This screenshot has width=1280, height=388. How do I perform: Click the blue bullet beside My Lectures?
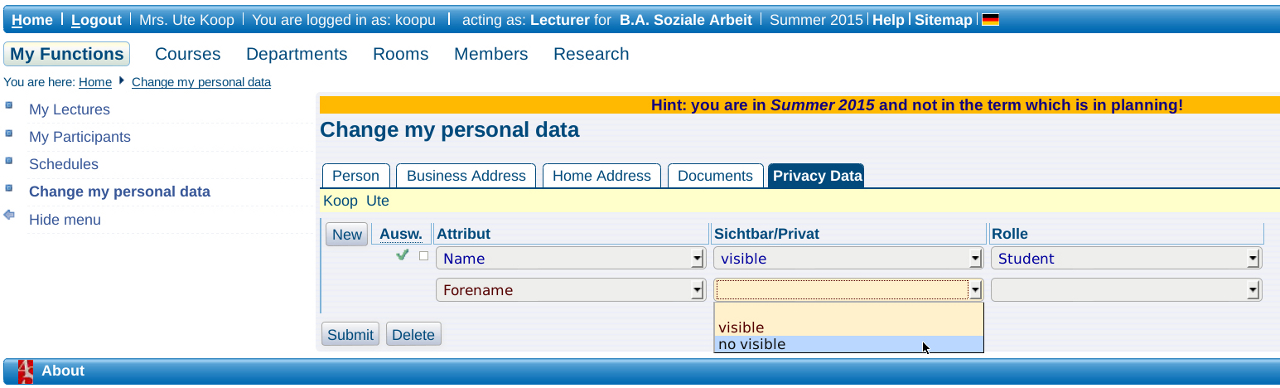click(x=9, y=105)
